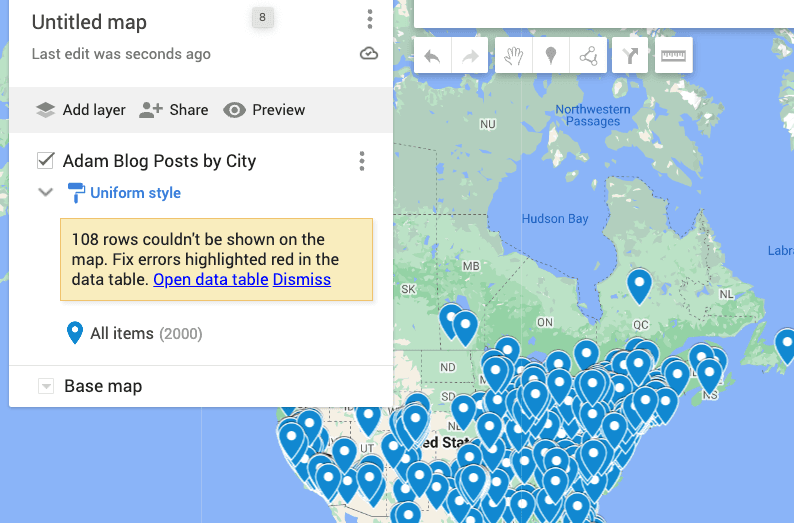This screenshot has width=794, height=523.
Task: Click the Undo arrow in map toolbar
Action: [432, 56]
